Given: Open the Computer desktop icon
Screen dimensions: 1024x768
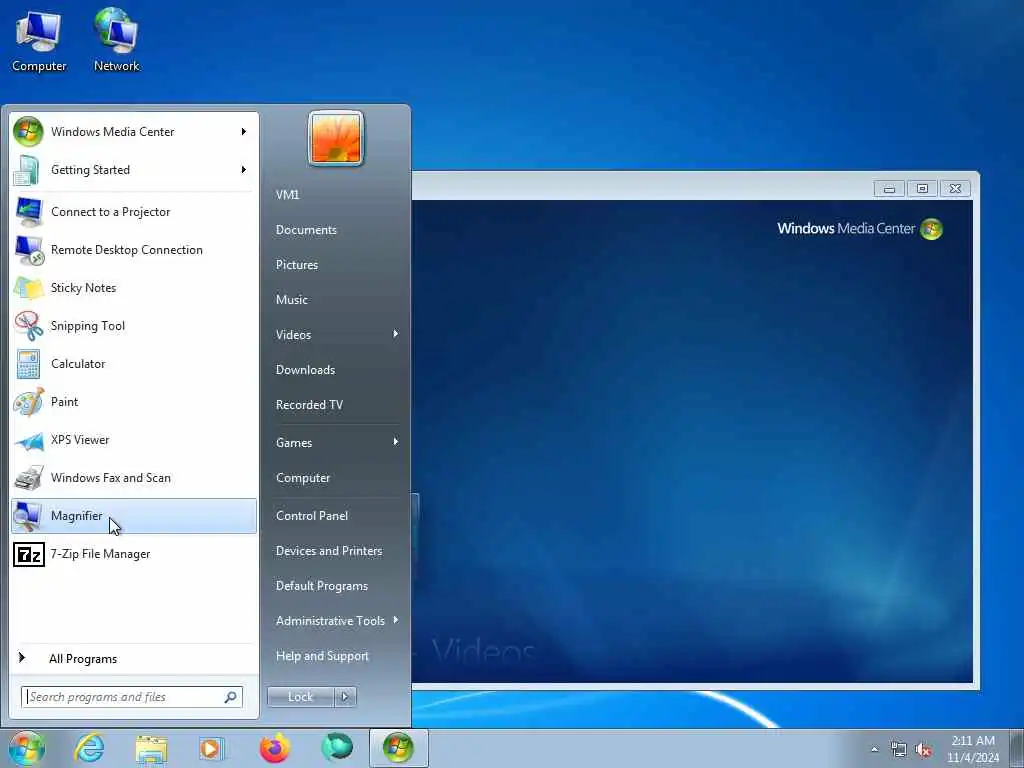Looking at the screenshot, I should point(39,40).
